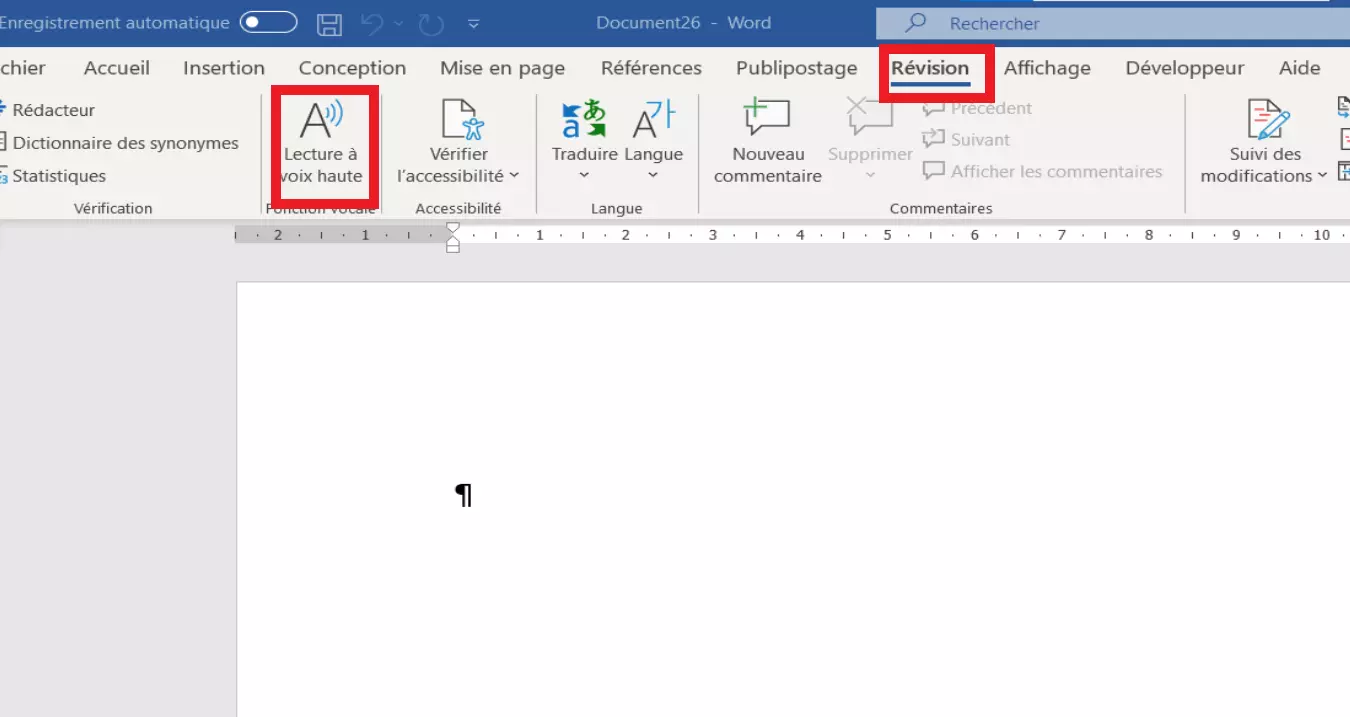The width and height of the screenshot is (1350, 717).
Task: Expand the Suivi des modifications dropdown arrow
Action: click(x=1322, y=176)
